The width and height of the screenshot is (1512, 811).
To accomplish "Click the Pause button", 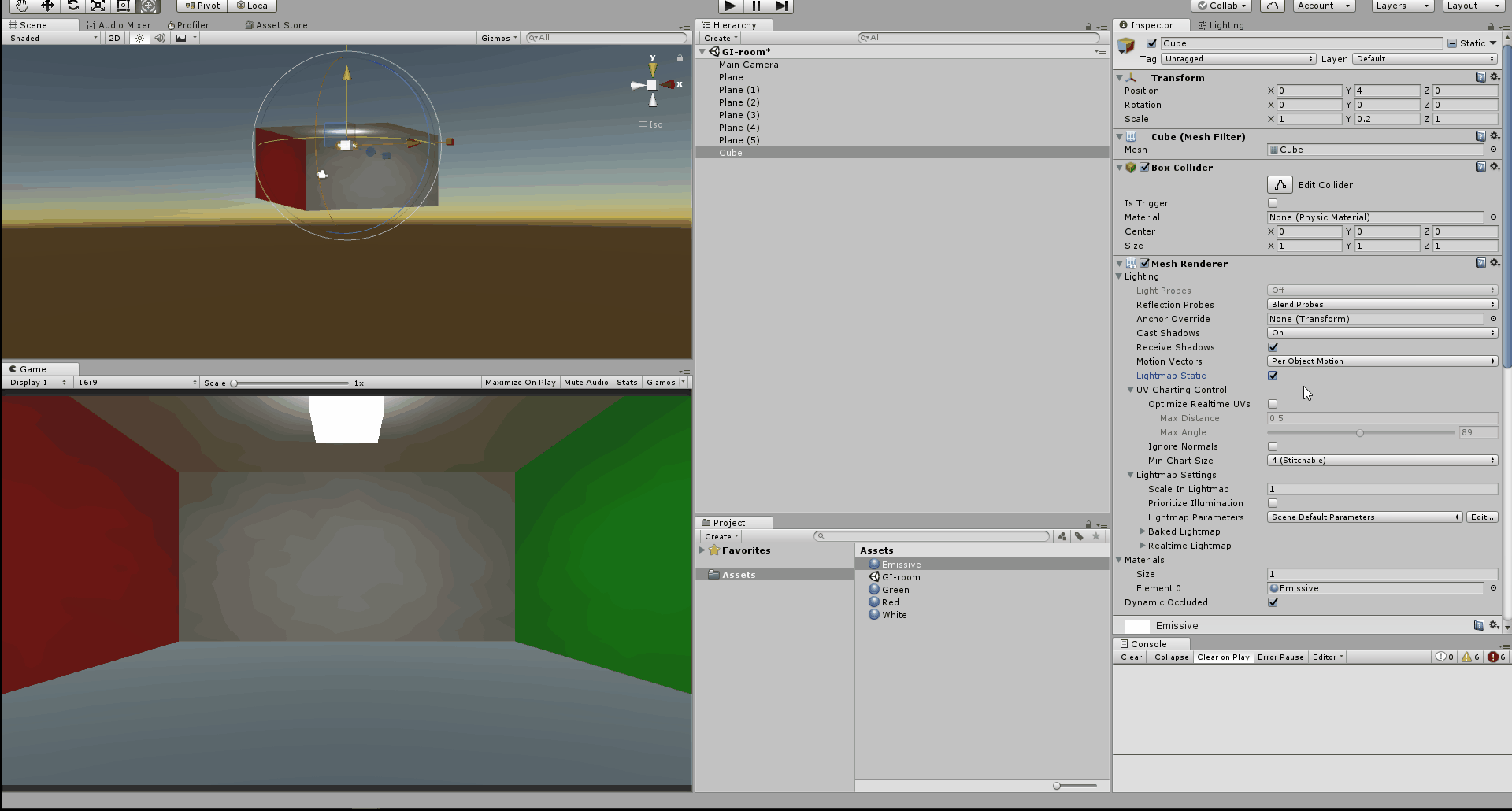I will (755, 6).
